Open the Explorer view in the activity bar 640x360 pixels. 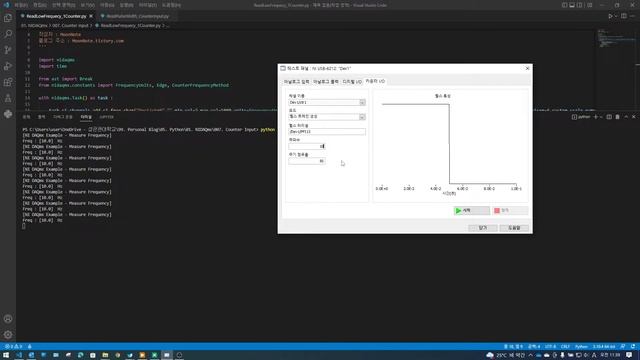tap(8, 18)
